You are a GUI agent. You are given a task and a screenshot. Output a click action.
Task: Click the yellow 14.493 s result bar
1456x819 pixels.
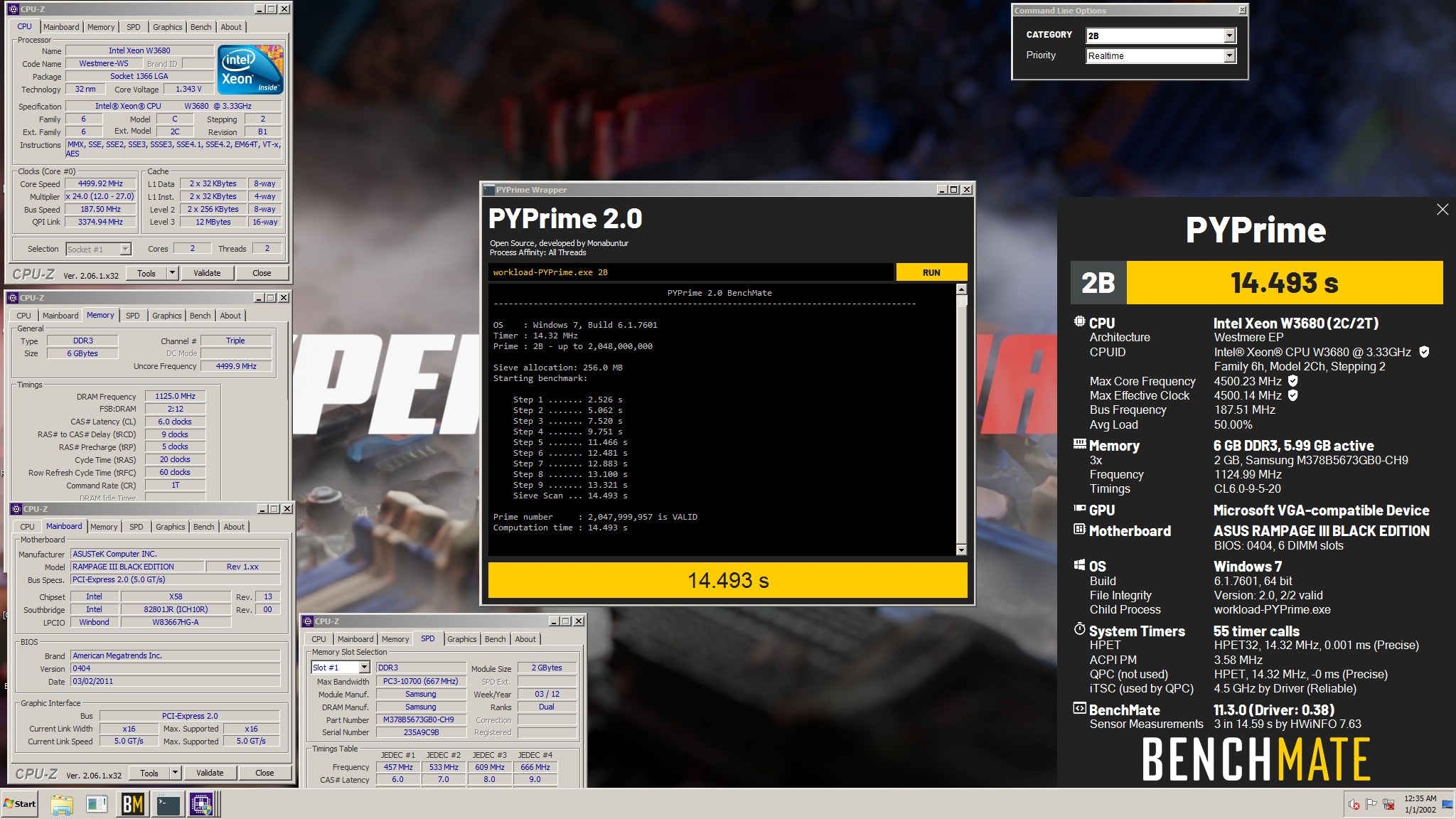(727, 580)
